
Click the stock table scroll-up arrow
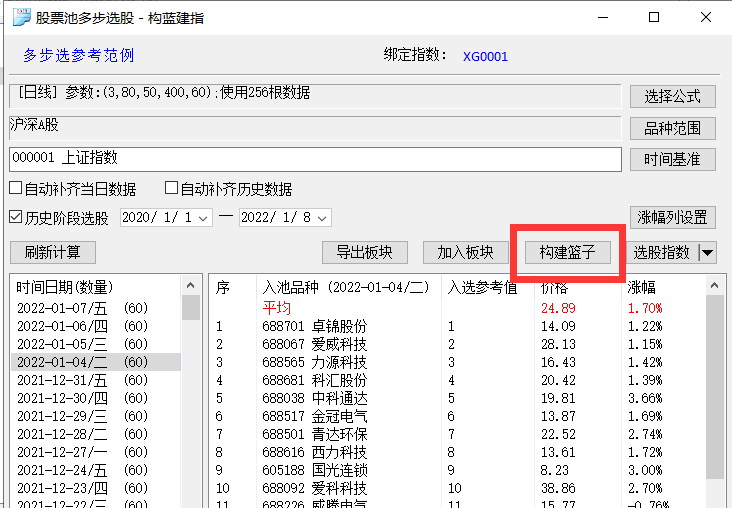coord(714,286)
